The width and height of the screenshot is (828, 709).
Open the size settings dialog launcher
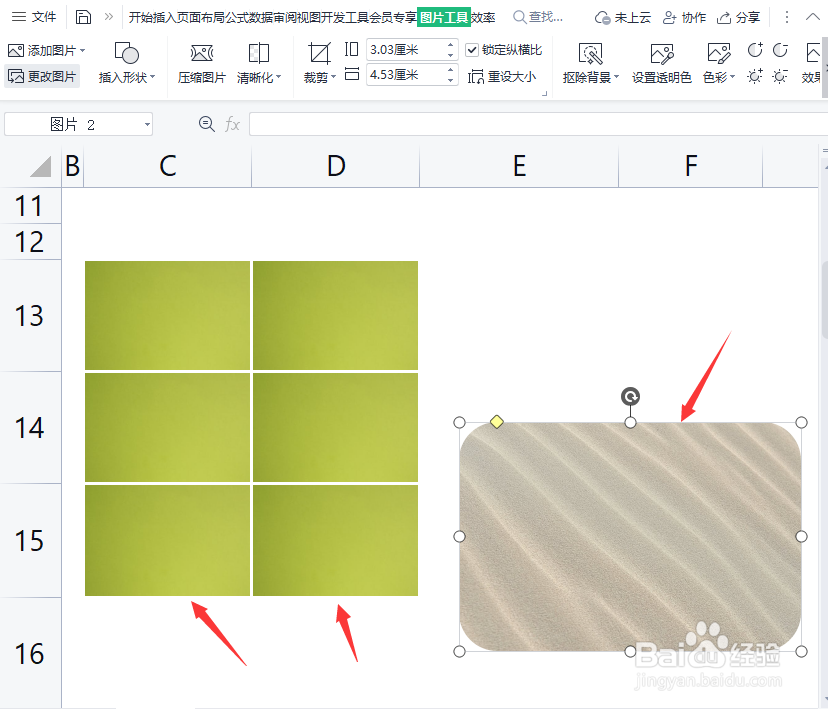point(544,93)
